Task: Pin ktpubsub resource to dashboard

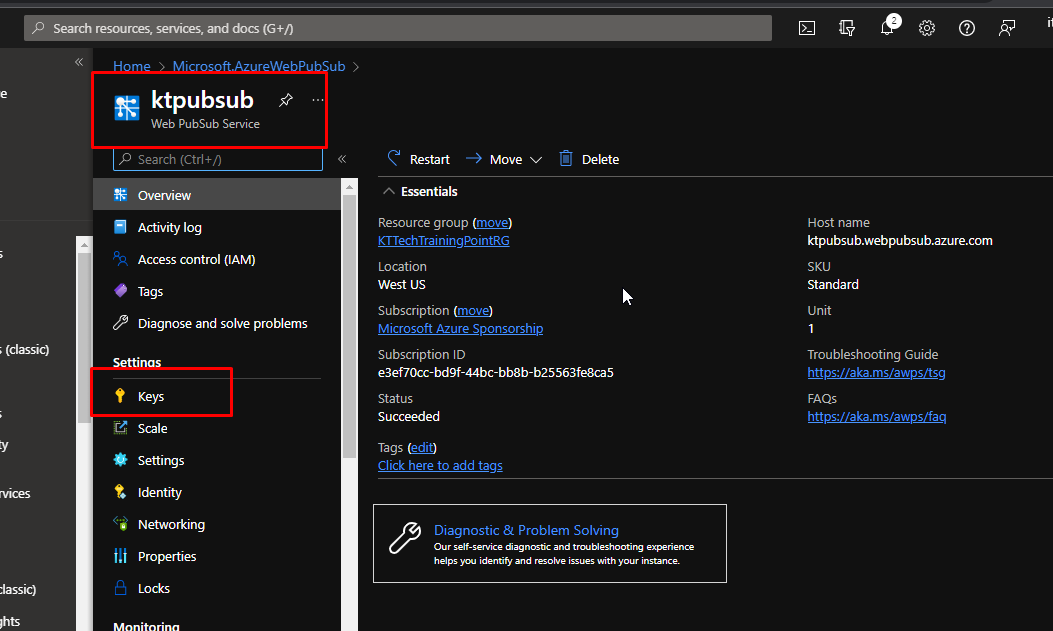Action: point(286,100)
